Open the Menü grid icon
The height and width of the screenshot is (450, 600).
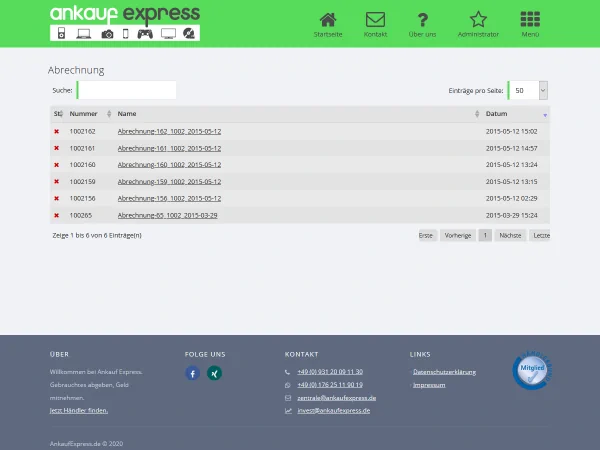pyautogui.click(x=531, y=21)
